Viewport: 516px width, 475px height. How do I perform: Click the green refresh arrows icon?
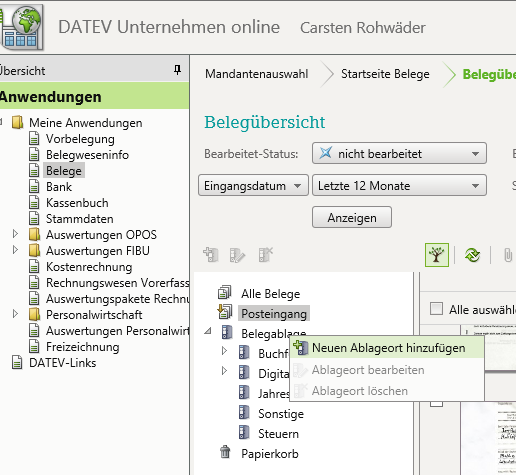click(x=473, y=255)
